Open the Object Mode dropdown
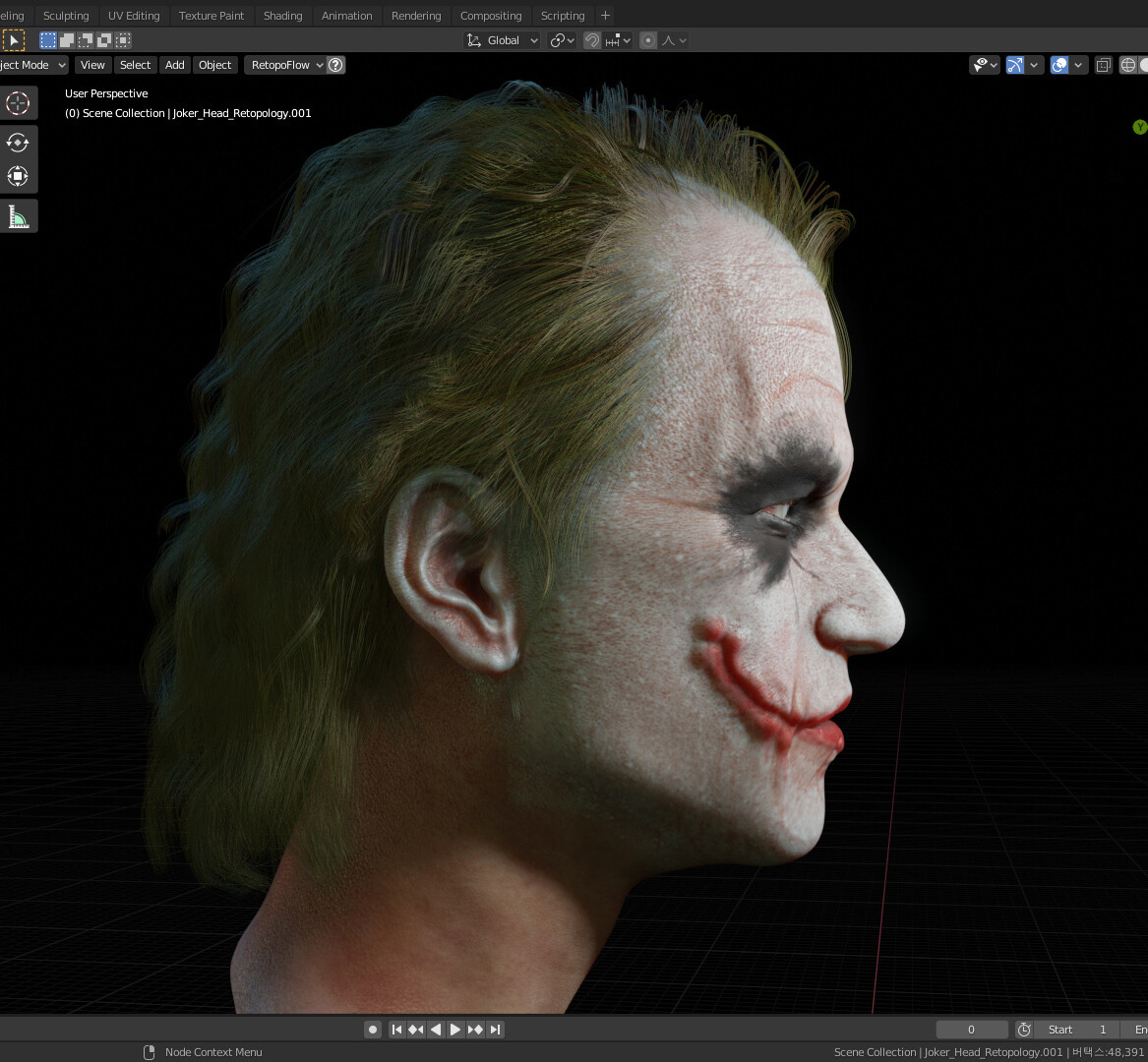 point(32,65)
